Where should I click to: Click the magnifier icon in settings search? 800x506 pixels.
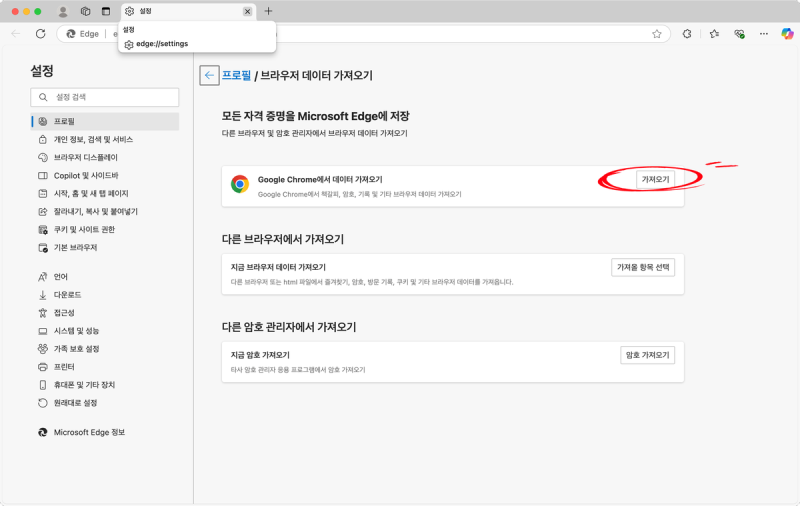point(43,97)
